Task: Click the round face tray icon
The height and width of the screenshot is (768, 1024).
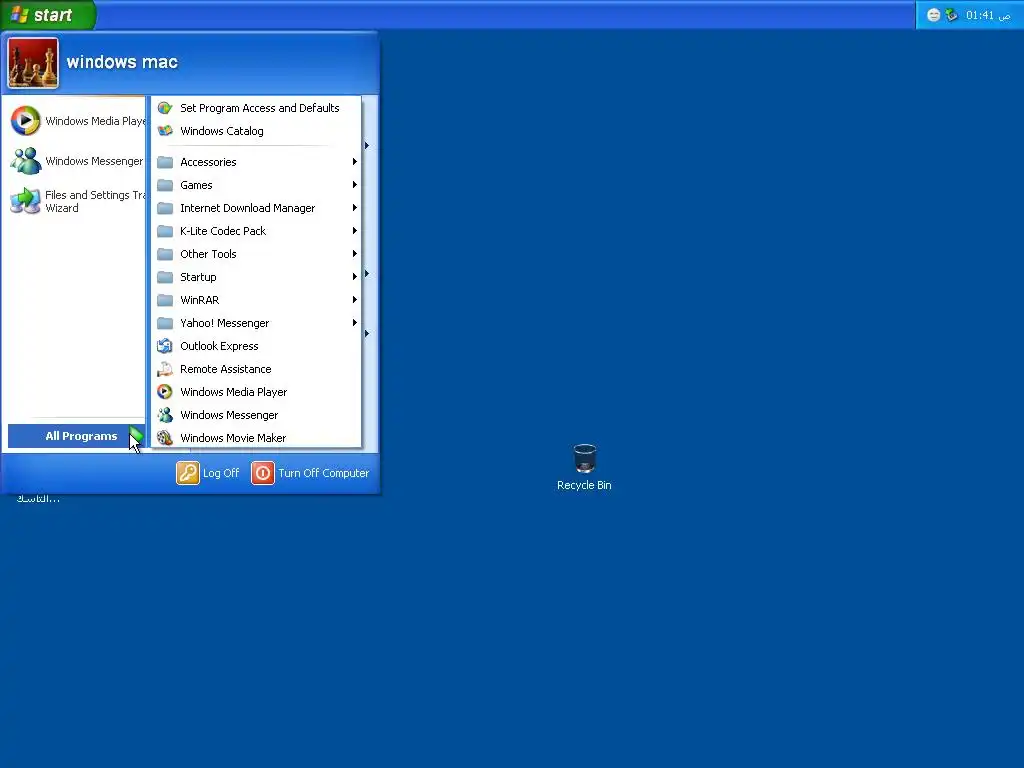Action: click(934, 15)
